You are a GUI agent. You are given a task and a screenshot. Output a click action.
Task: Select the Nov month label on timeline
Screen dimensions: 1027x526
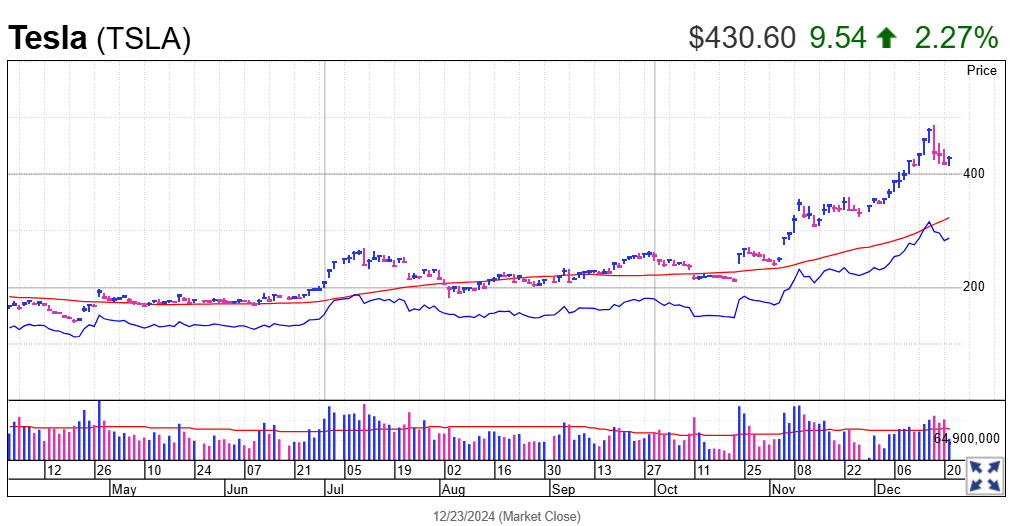tap(782, 489)
